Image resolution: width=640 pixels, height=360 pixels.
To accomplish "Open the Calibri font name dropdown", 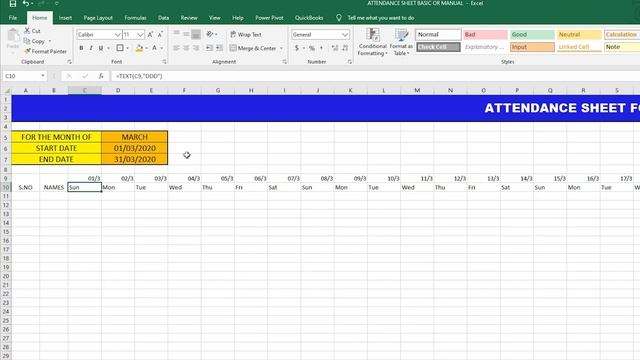I will point(118,35).
